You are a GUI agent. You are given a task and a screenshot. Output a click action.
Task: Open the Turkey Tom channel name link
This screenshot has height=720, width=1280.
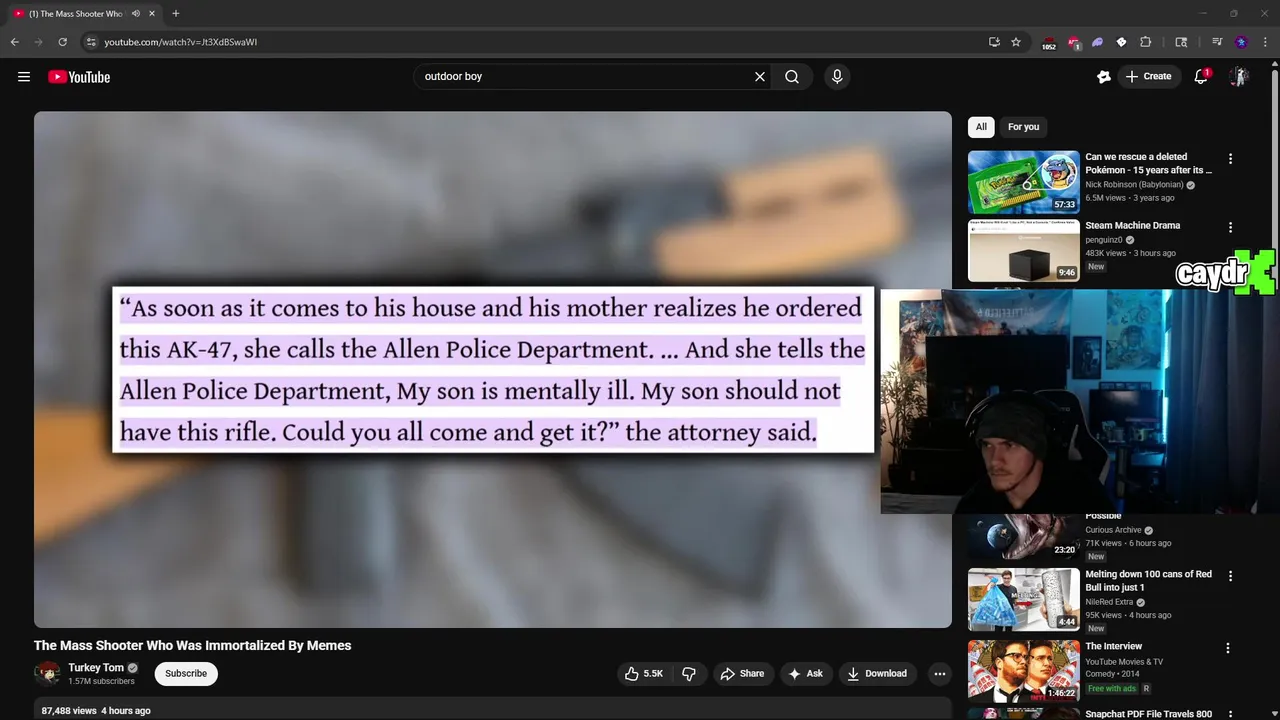(x=96, y=668)
